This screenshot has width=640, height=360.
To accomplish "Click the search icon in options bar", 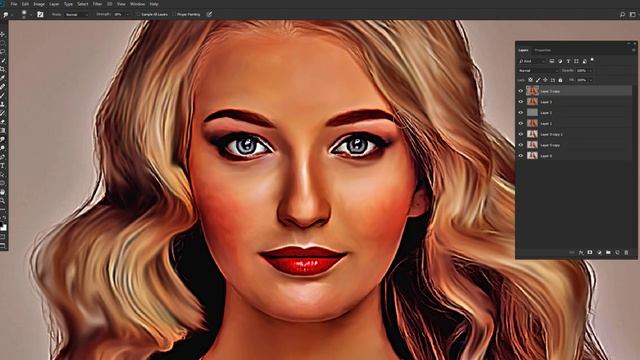I will [x=622, y=14].
